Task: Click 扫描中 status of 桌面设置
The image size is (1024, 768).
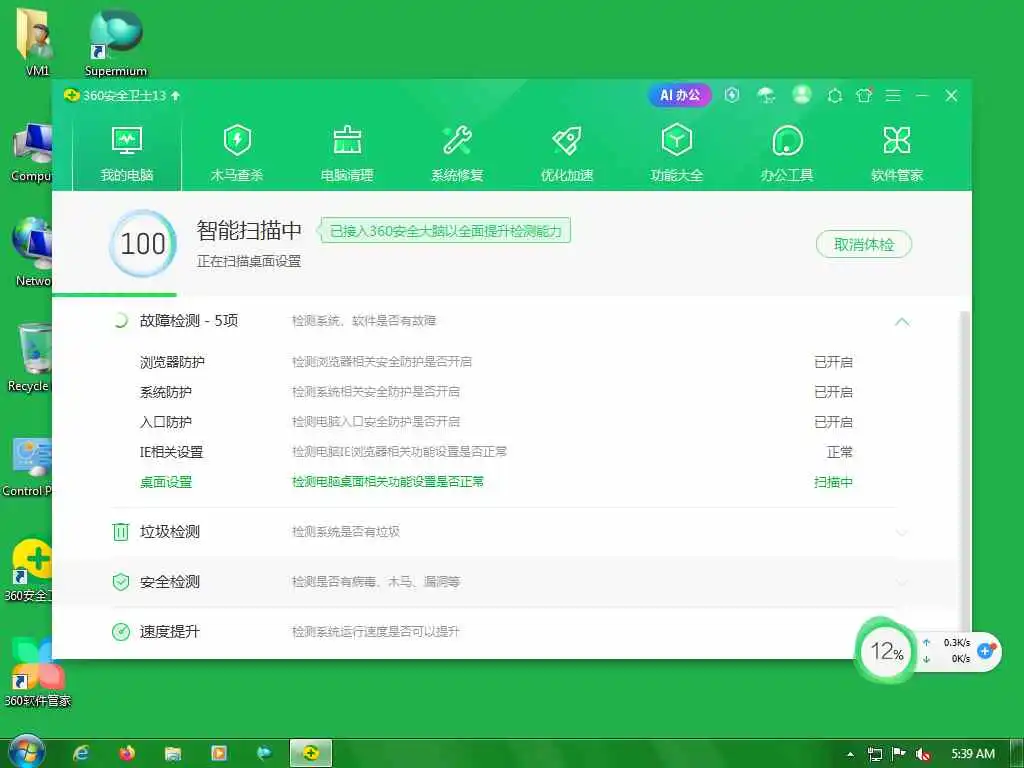Action: click(x=833, y=482)
